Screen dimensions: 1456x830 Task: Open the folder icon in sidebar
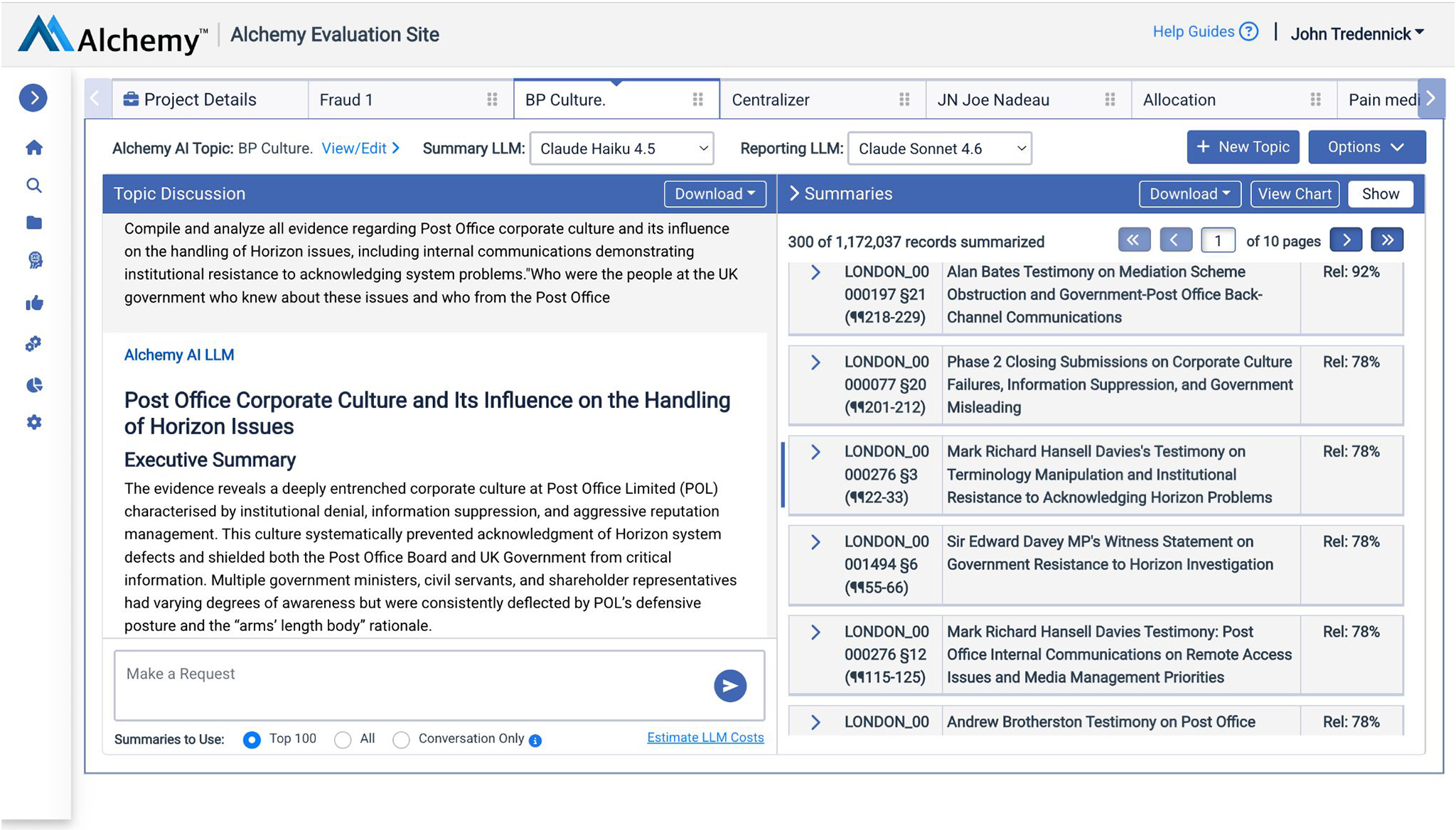[33, 223]
